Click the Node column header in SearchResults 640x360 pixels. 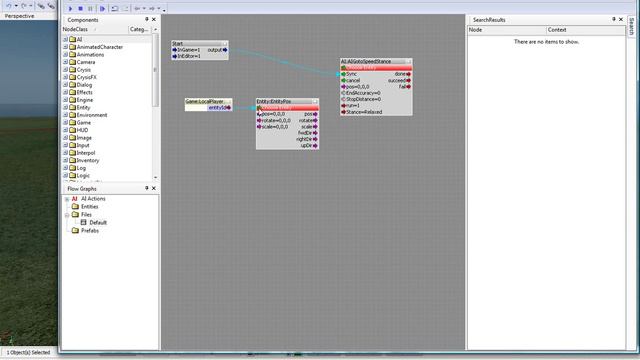pos(507,30)
